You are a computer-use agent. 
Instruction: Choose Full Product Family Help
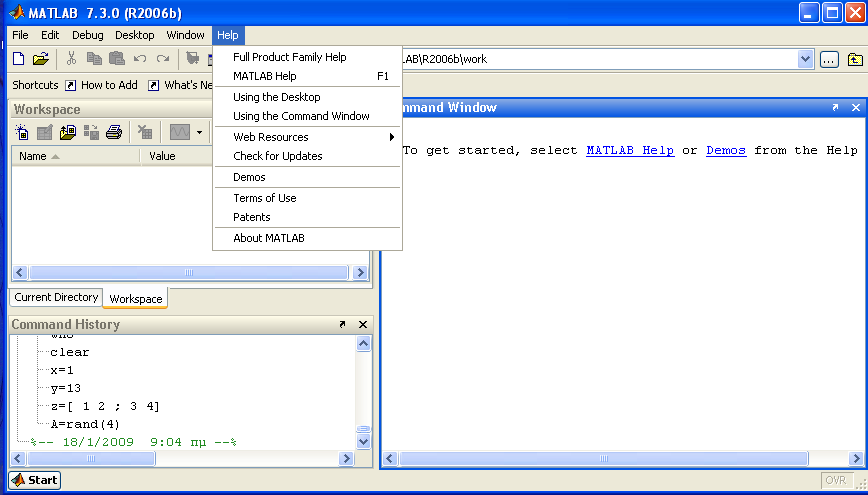click(306, 57)
